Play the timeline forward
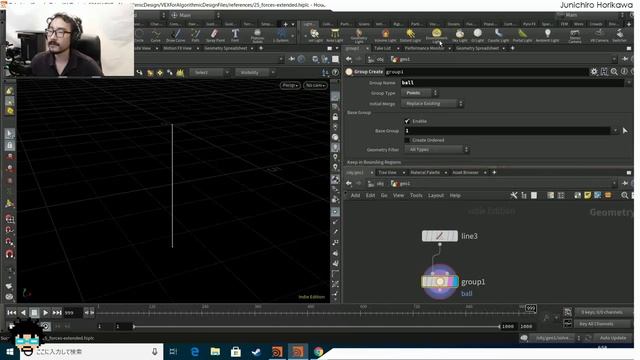The height and width of the screenshot is (360, 640). (x=45, y=313)
